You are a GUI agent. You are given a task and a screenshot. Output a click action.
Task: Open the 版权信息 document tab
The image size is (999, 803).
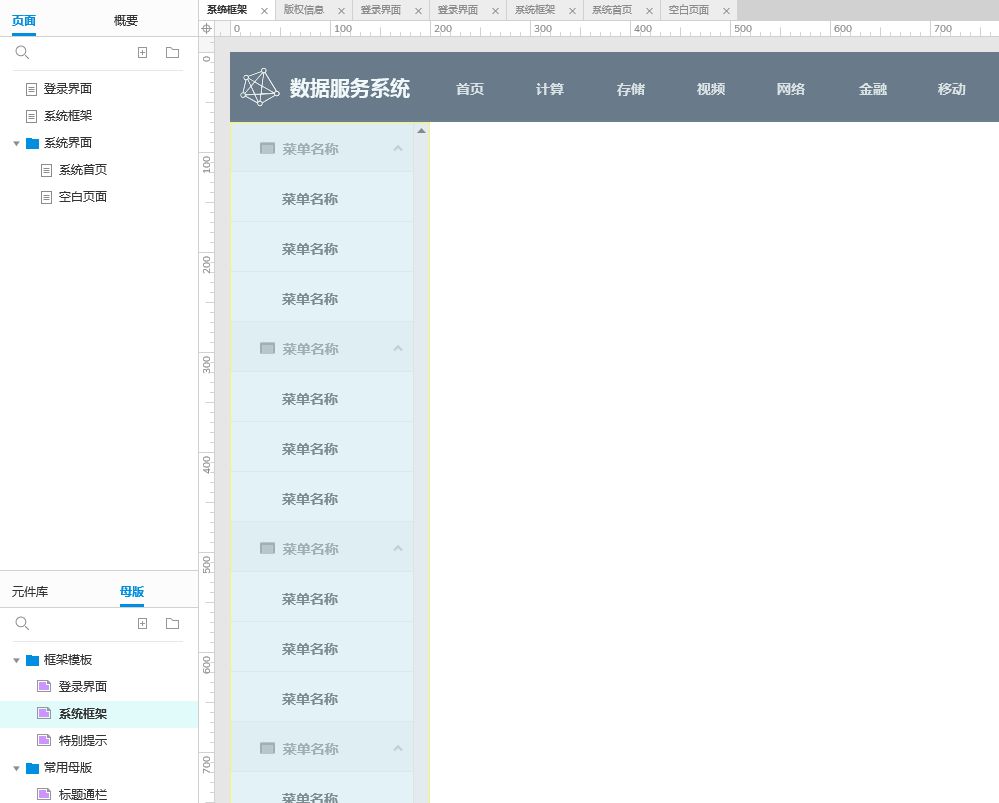(x=303, y=10)
